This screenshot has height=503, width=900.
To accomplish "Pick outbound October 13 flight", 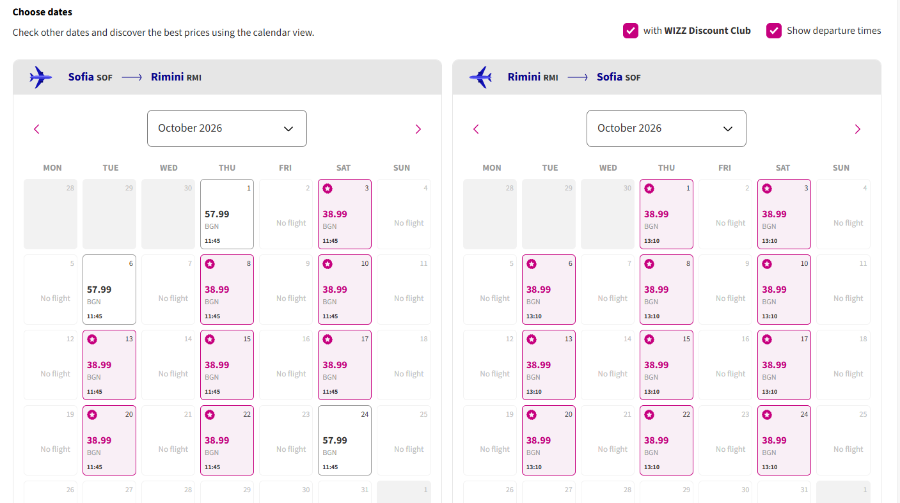I will pyautogui.click(x=109, y=365).
